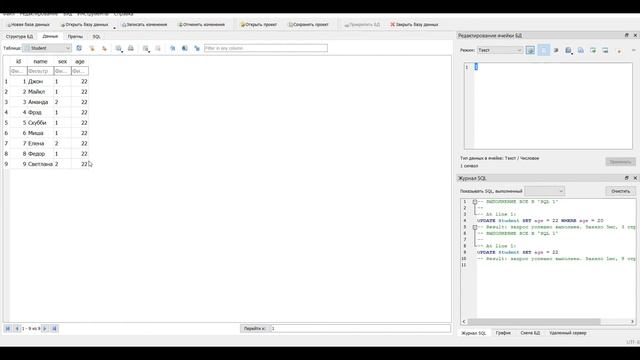Set cell value to NULL icon
Image resolution: width=640 pixels, height=360 pixels.
[x=605, y=50]
